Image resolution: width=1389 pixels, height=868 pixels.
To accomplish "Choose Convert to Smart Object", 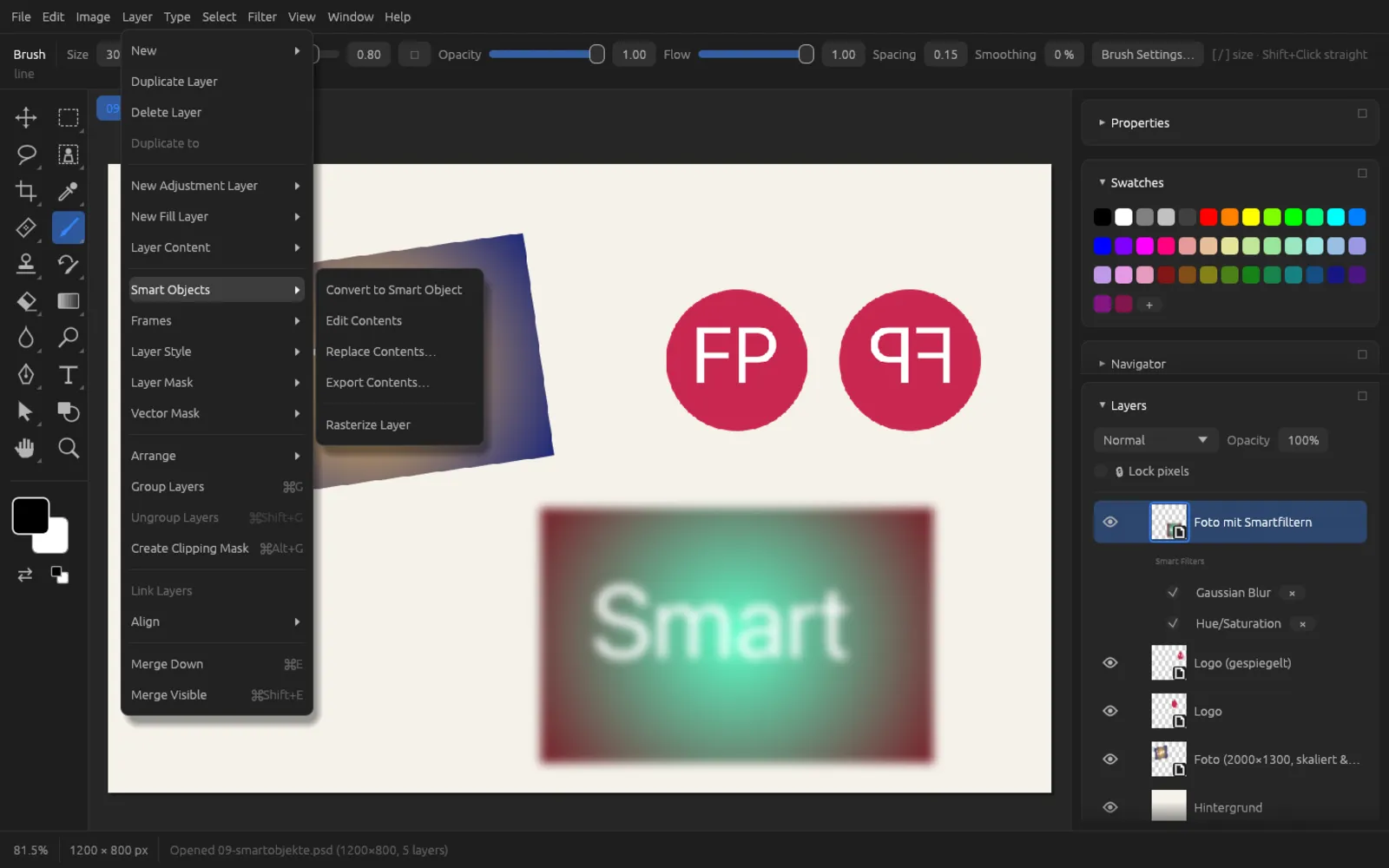I will coord(399,290).
